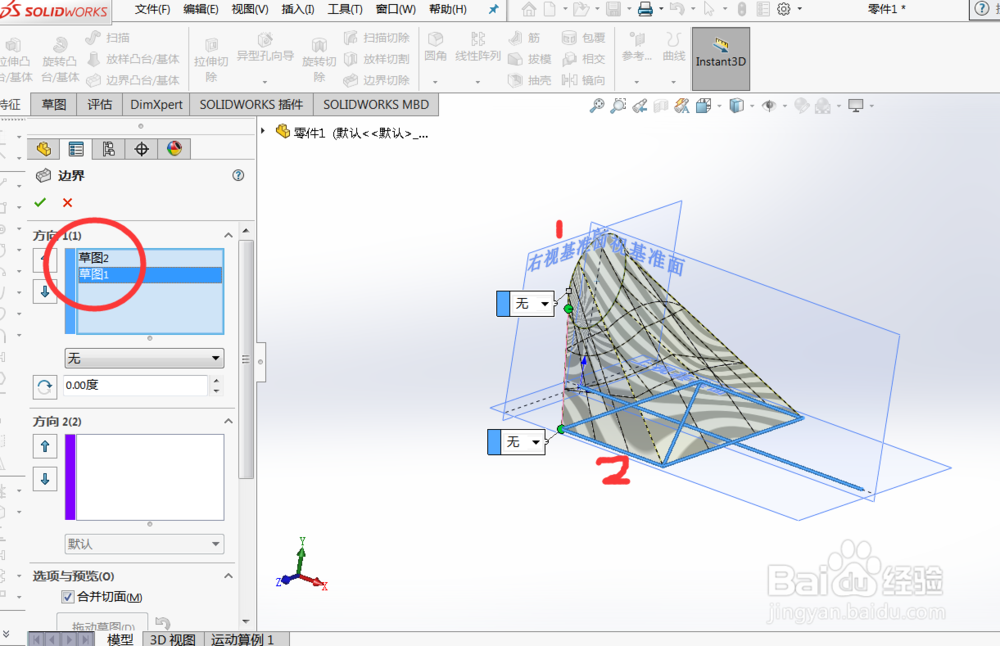Open DisplayManager color sphere tab icon
The height and width of the screenshot is (646, 1000).
(174, 149)
